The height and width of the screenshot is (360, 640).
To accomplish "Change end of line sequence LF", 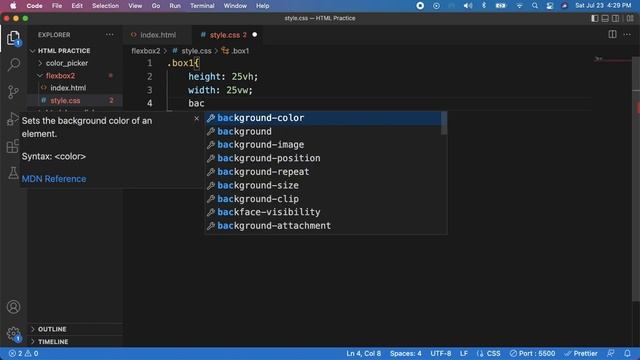I will pos(464,353).
